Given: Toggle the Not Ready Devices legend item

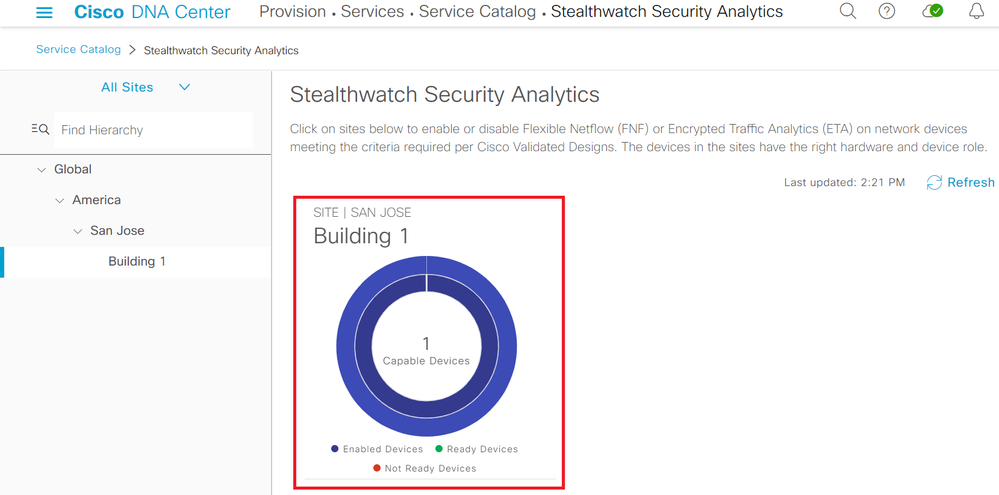Looking at the screenshot, I should [x=425, y=468].
